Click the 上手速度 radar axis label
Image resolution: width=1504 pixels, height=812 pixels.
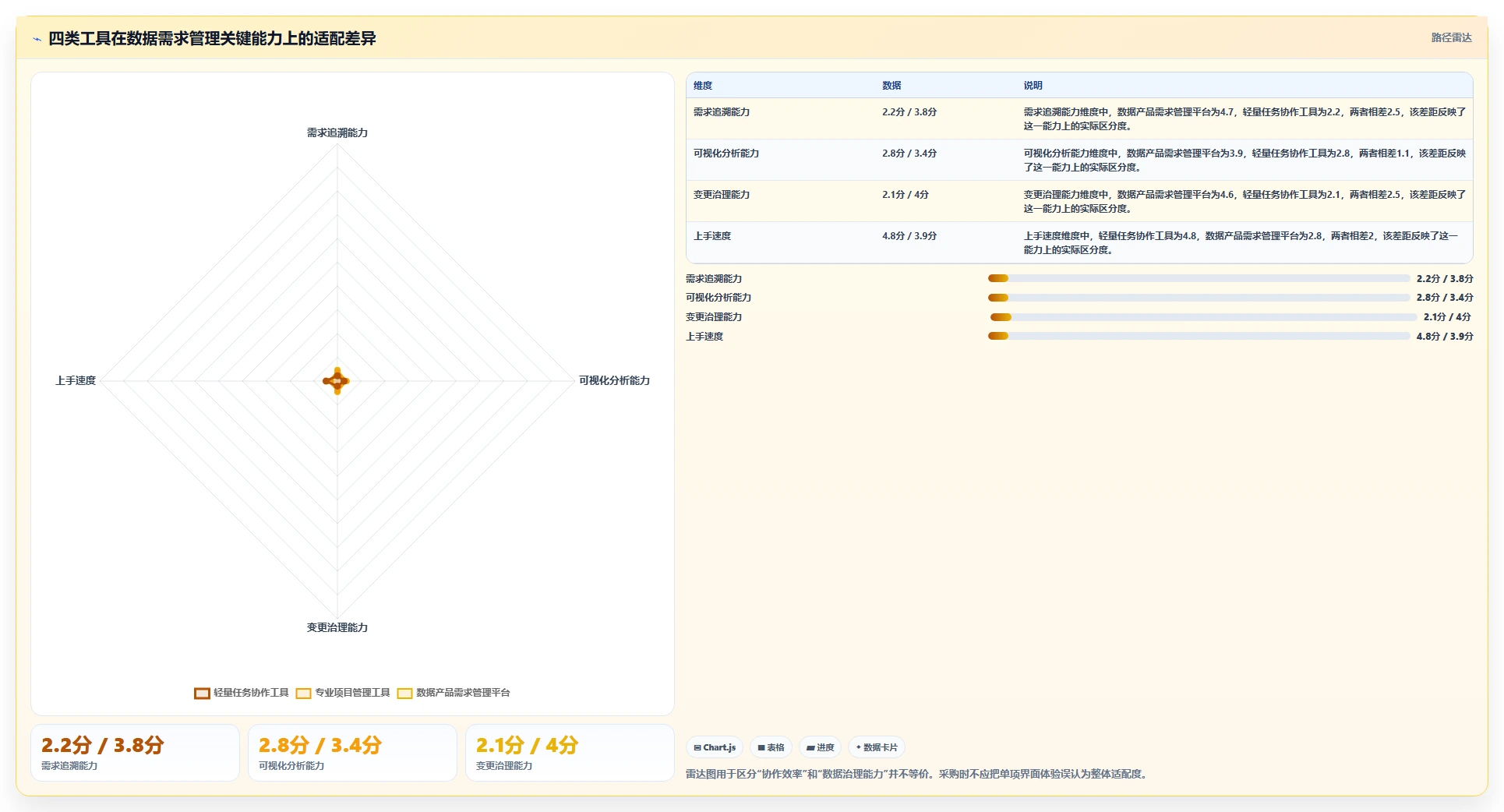(76, 381)
